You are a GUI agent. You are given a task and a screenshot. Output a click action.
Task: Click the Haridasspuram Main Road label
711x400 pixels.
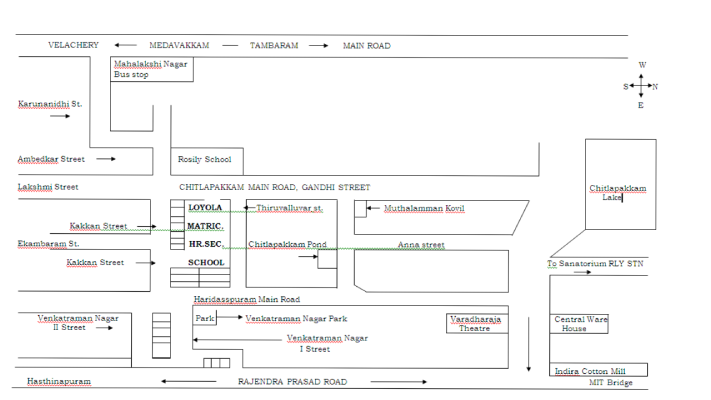tap(247, 299)
